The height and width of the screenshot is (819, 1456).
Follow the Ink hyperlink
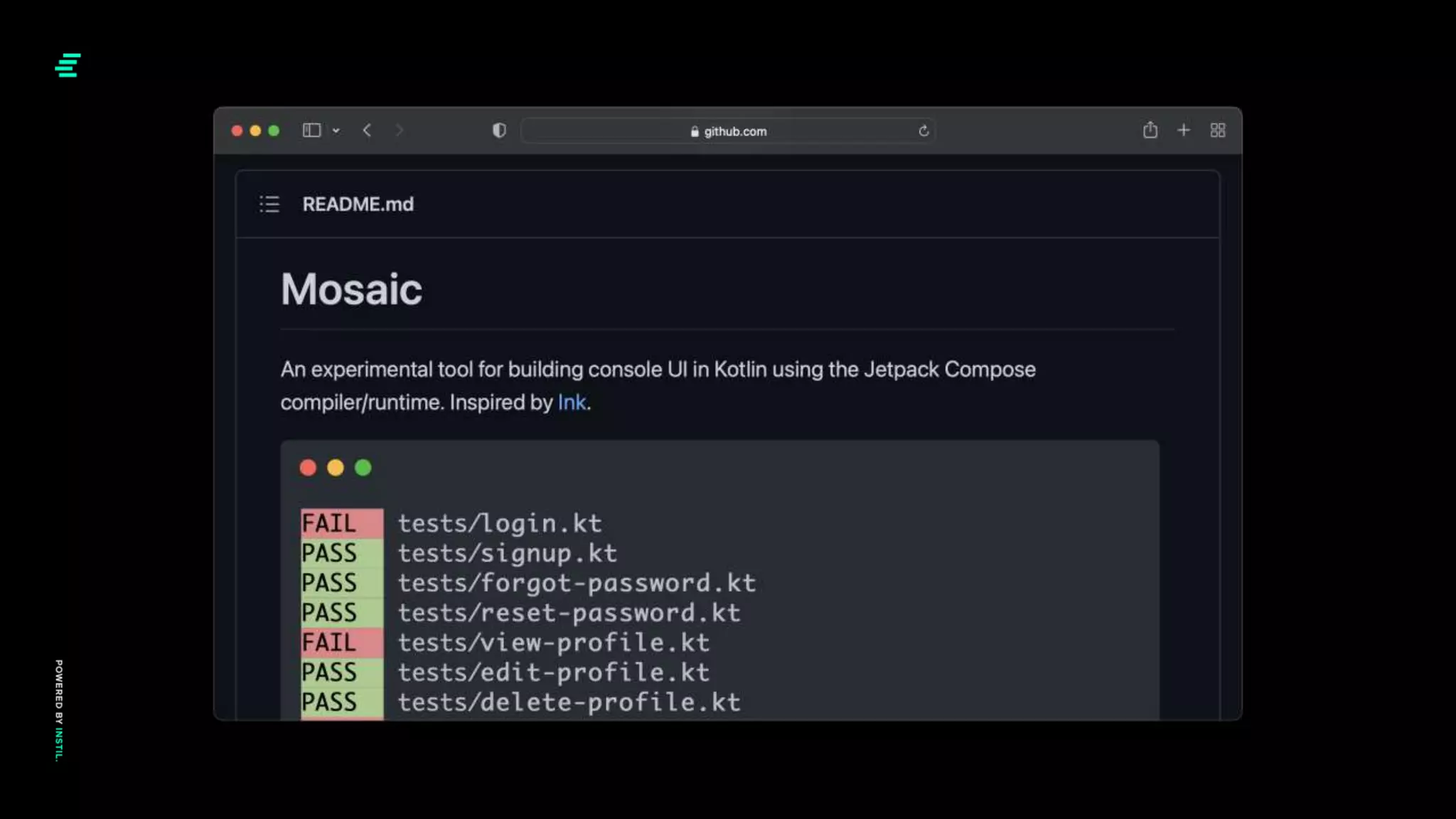coord(572,402)
